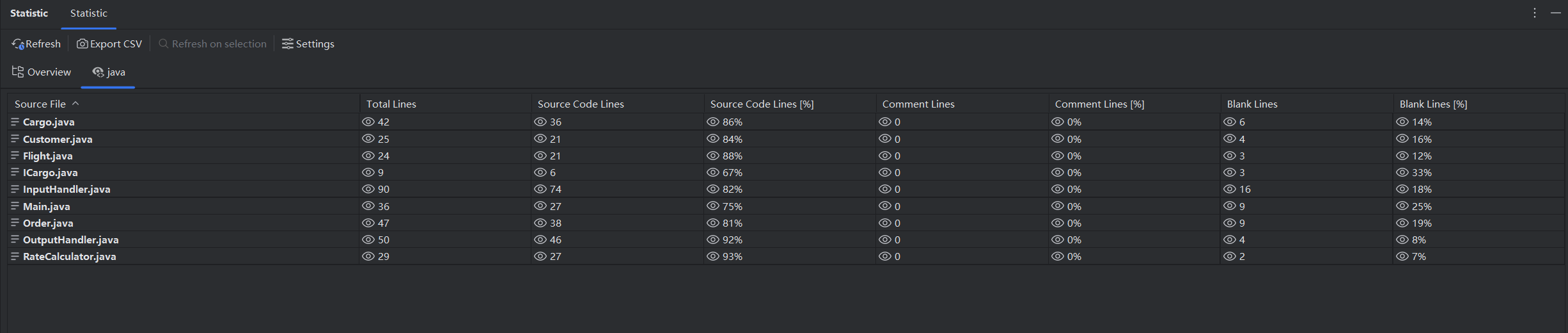Sort table by Blank Lines [%] header
The height and width of the screenshot is (333, 1568).
click(x=1433, y=104)
